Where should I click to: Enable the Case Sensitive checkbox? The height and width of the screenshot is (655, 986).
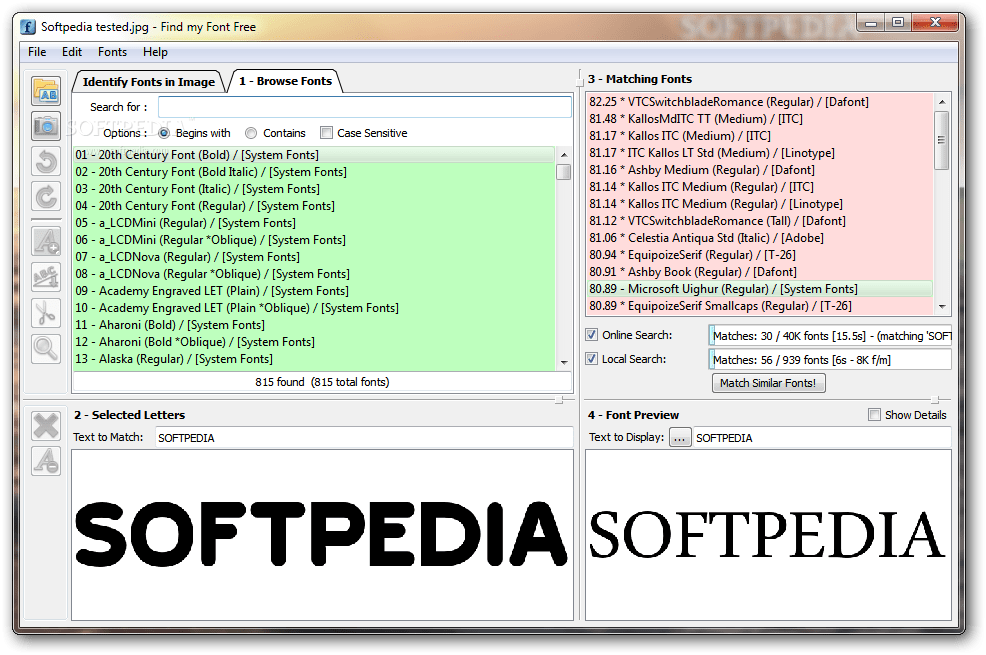tap(326, 133)
